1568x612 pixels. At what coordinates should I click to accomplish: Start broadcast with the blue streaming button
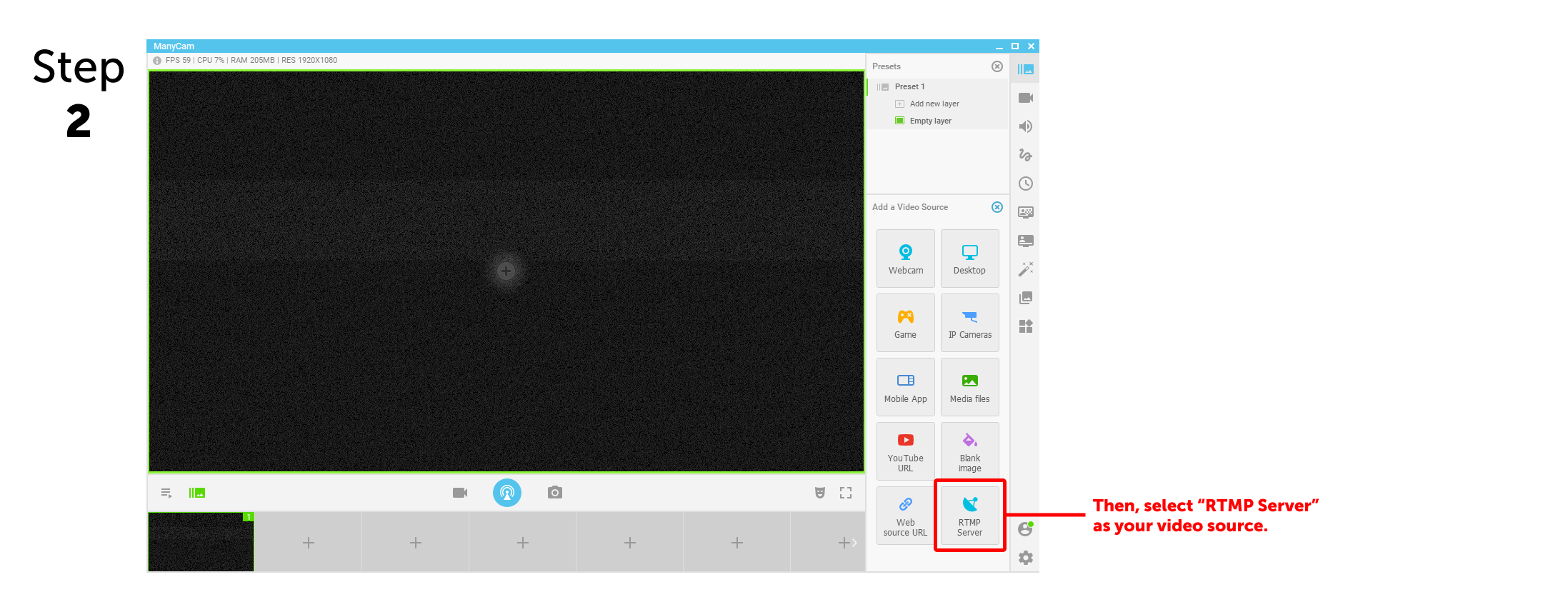coord(507,493)
